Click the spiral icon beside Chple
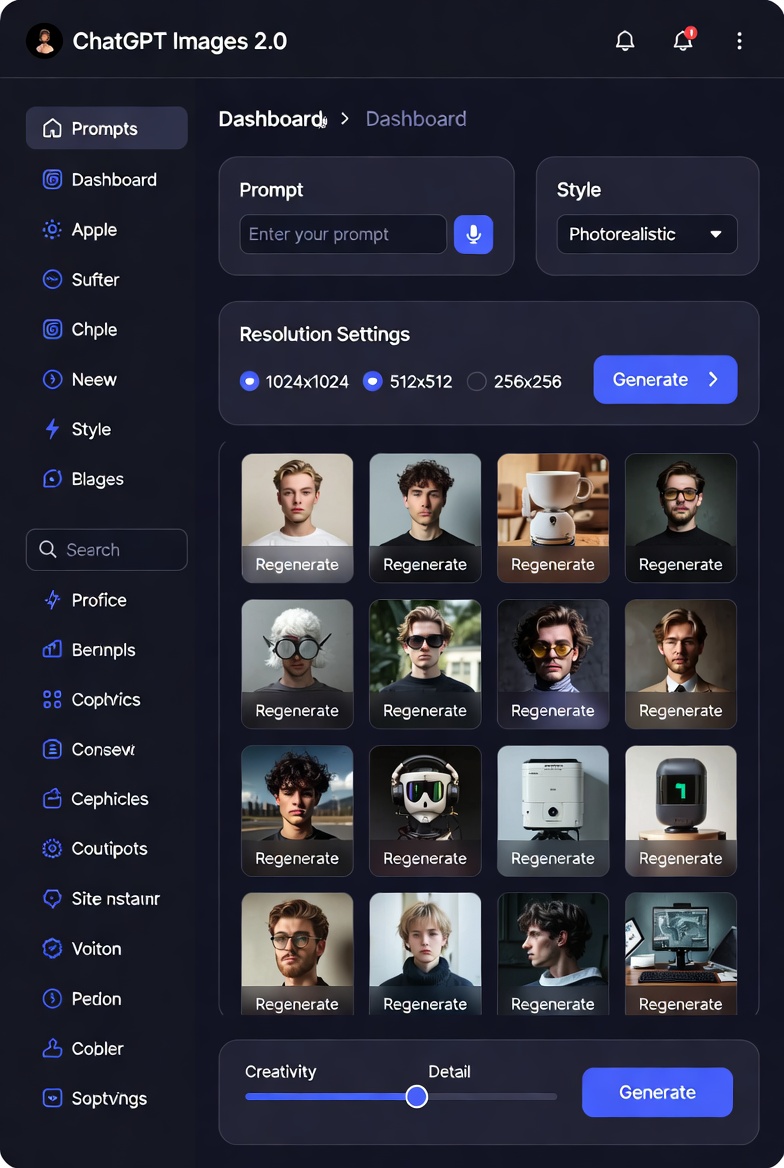This screenshot has height=1168, width=784. pyautogui.click(x=52, y=329)
